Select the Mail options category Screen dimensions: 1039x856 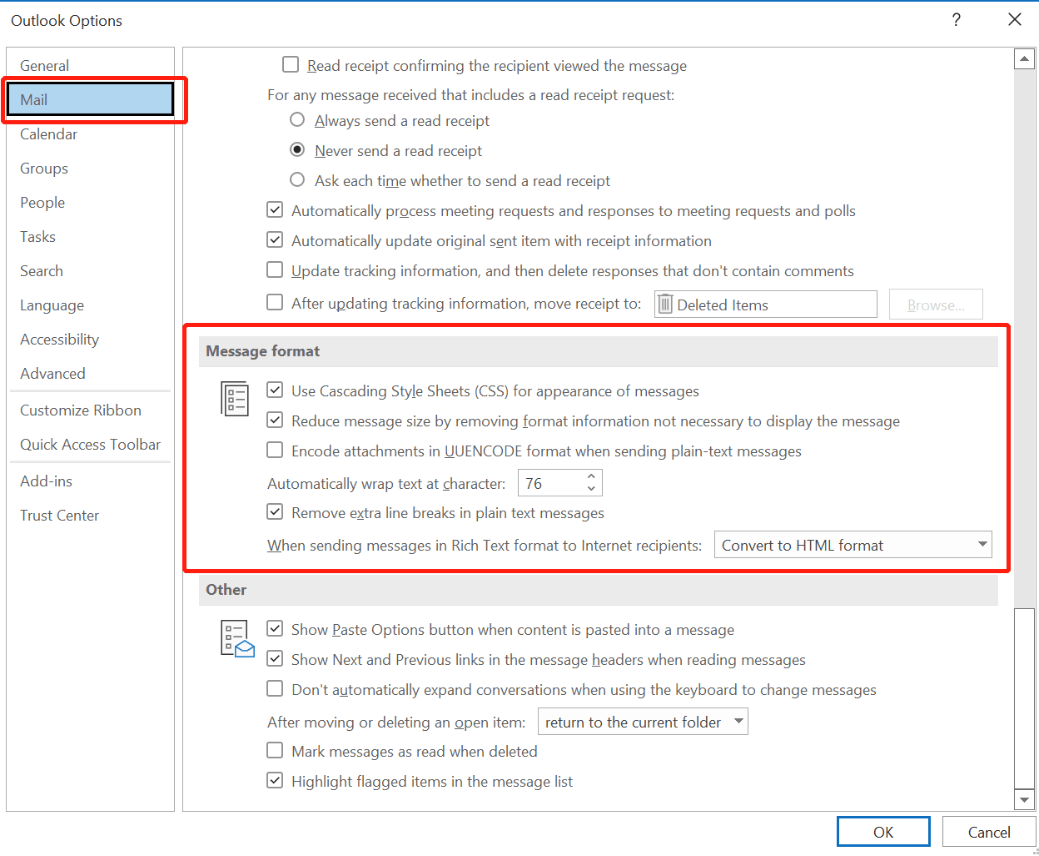click(x=90, y=99)
